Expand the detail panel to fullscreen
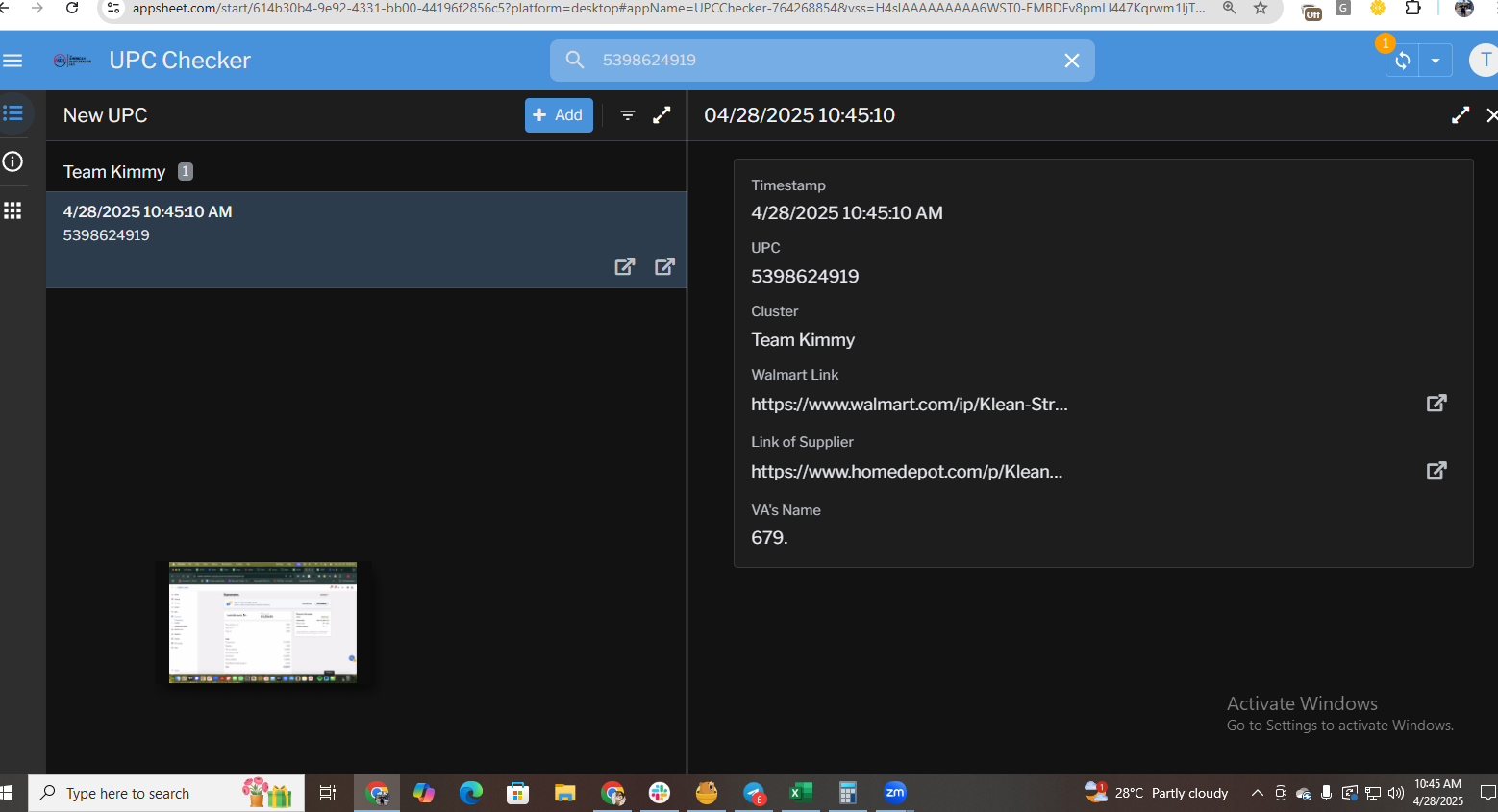This screenshot has height=812, width=1498. [x=1461, y=115]
